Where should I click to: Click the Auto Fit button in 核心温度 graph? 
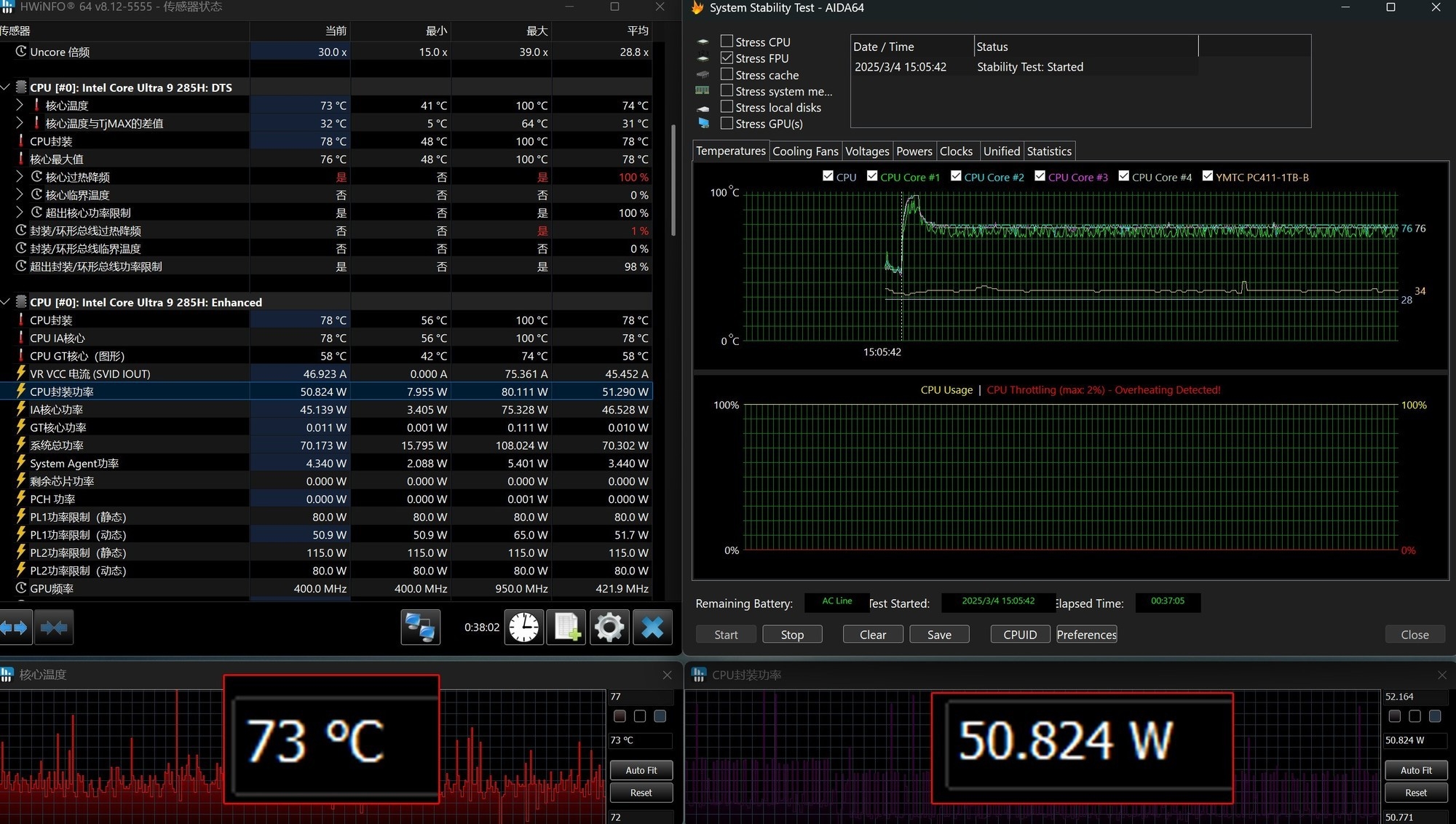[641, 770]
